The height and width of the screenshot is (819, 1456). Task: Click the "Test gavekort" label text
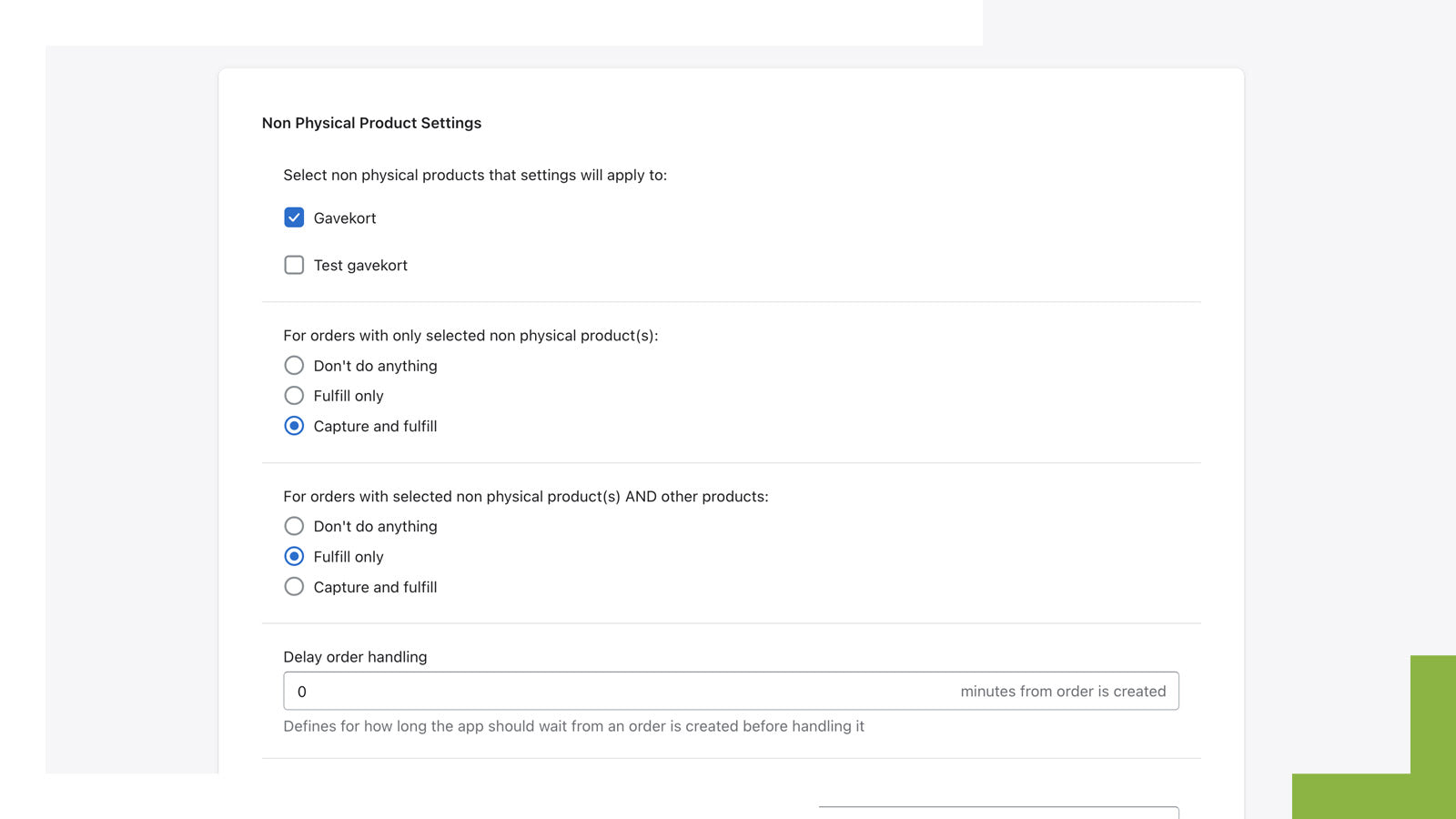359,265
